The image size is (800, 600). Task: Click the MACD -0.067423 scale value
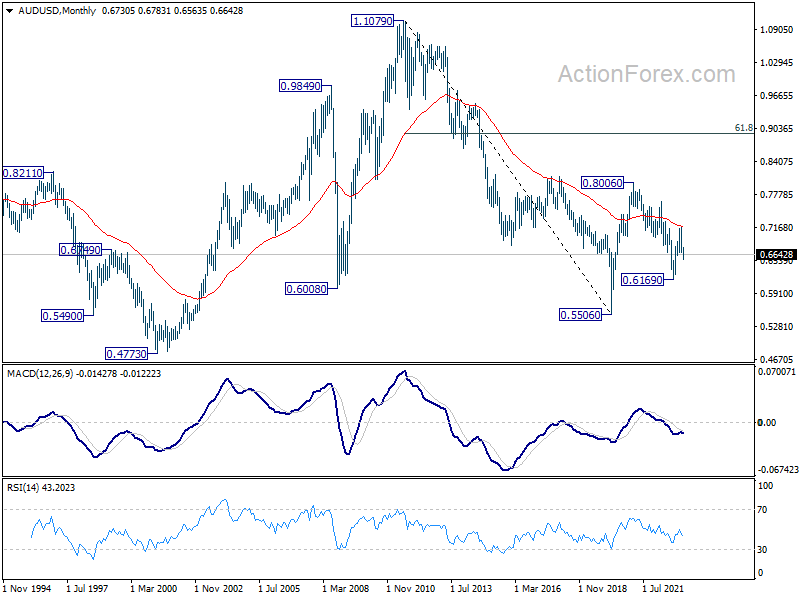point(778,469)
